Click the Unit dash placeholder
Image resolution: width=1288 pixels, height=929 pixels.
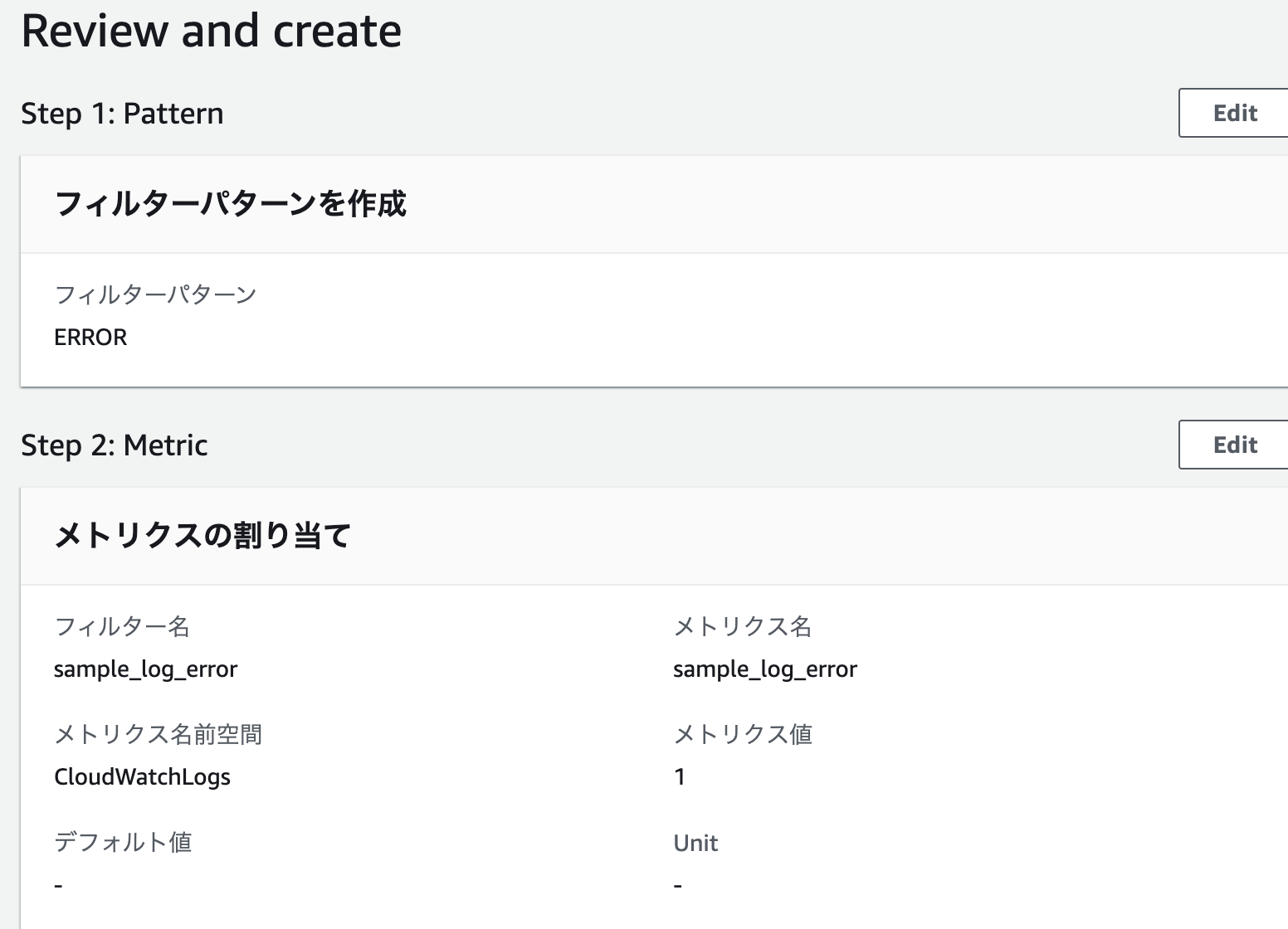679,884
